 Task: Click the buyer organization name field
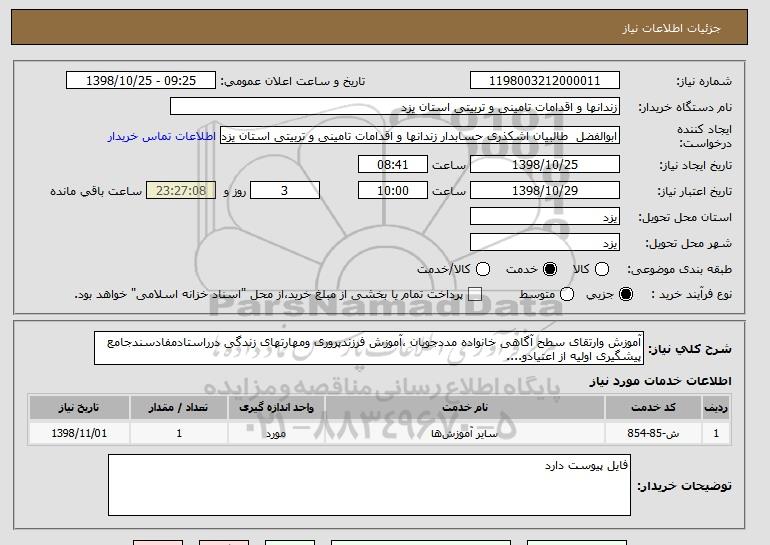tap(395, 107)
